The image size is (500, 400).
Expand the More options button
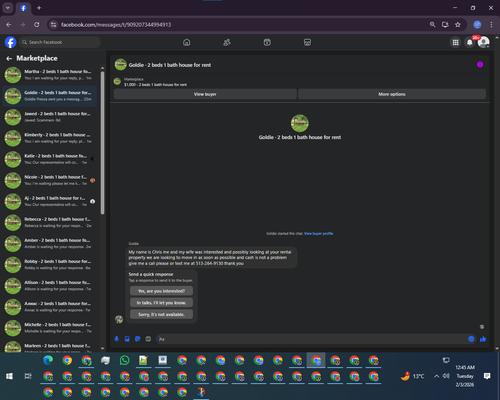[392, 94]
